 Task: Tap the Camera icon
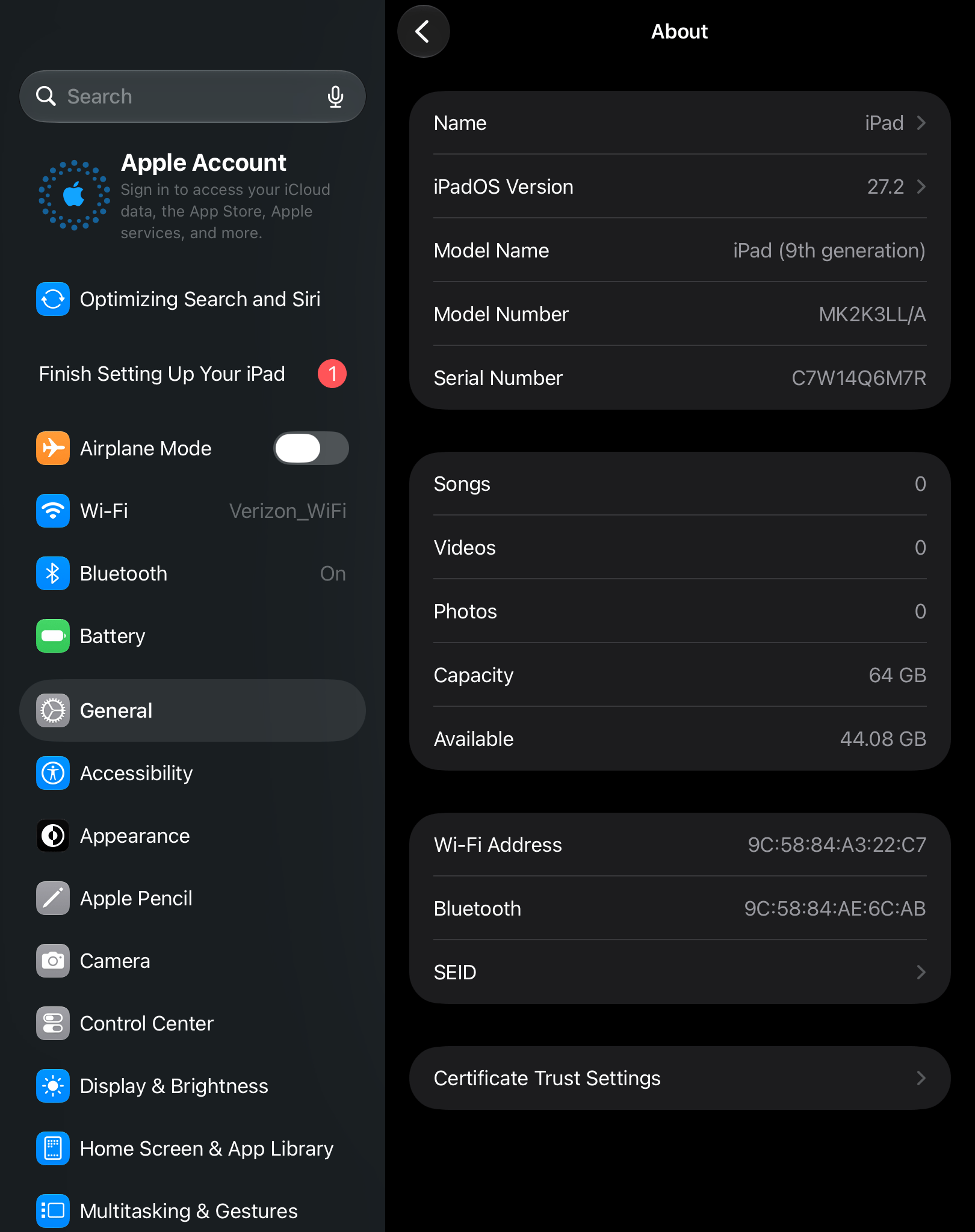53,961
